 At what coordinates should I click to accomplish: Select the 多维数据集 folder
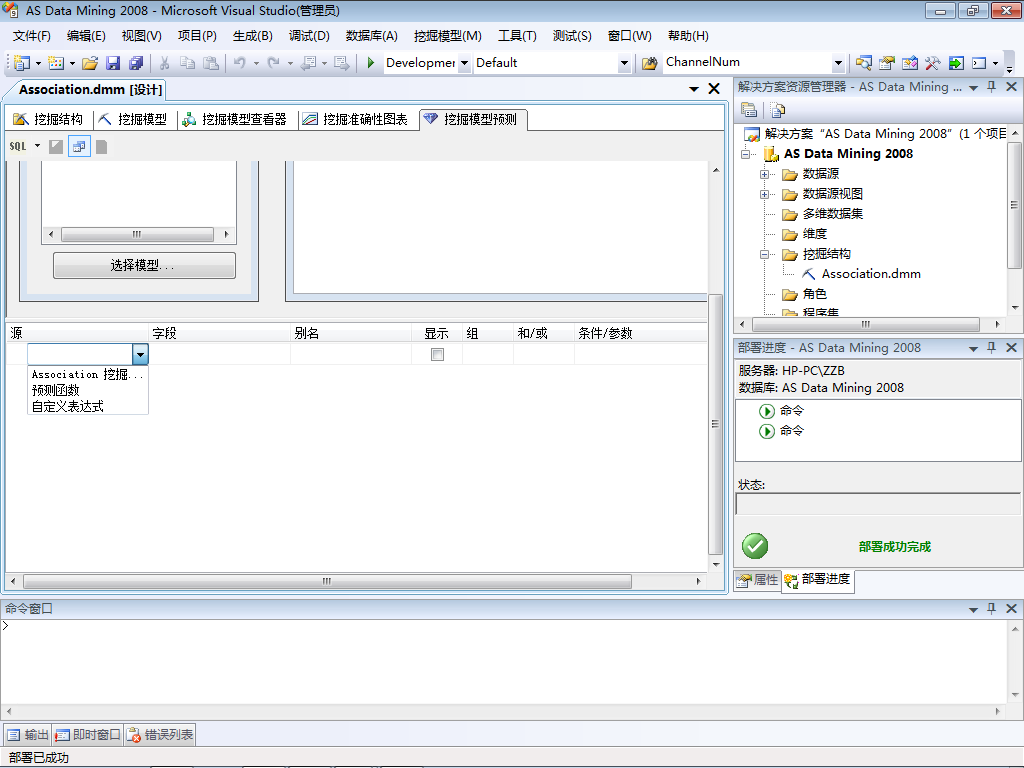pyautogui.click(x=832, y=214)
